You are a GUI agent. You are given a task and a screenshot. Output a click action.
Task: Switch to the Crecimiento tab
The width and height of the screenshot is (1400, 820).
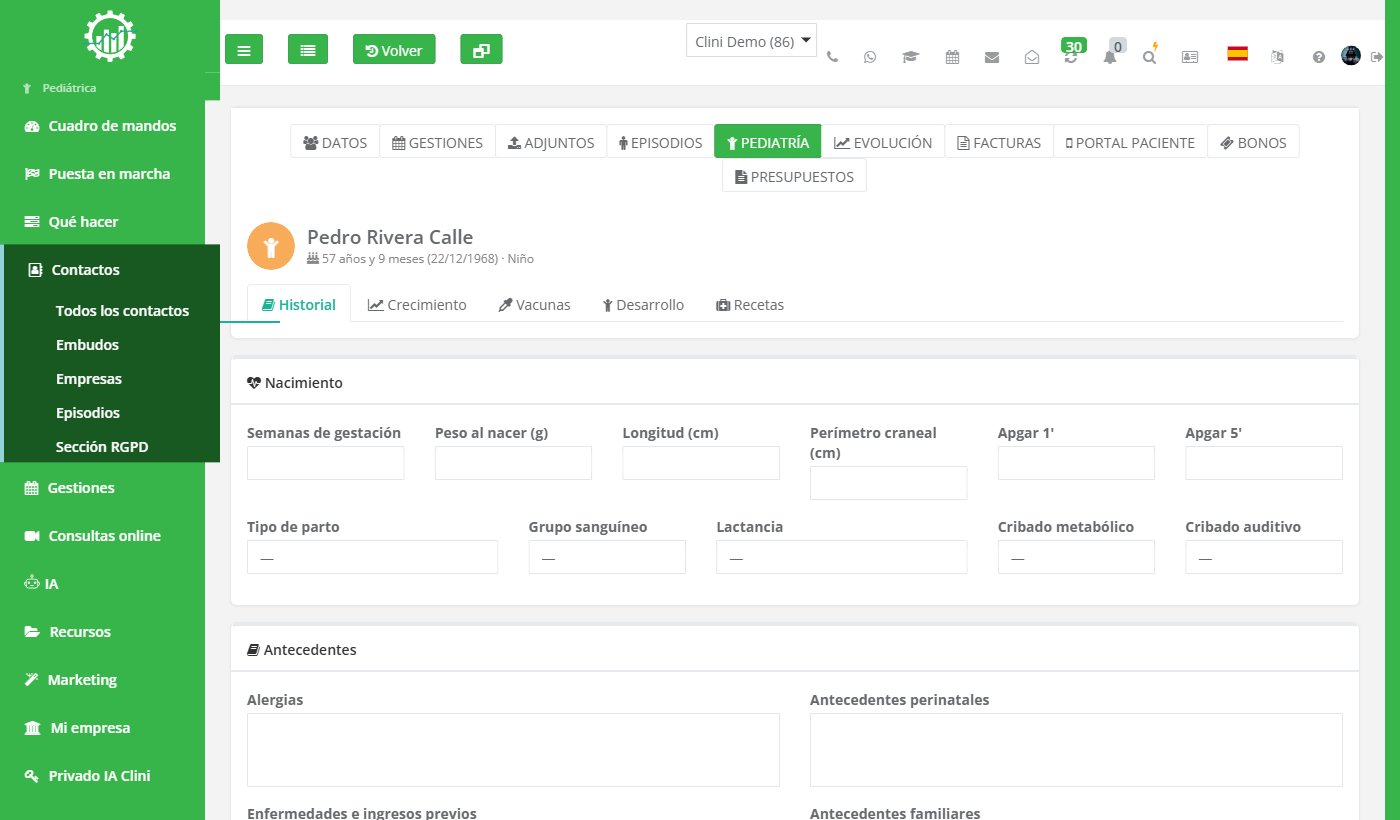[417, 304]
